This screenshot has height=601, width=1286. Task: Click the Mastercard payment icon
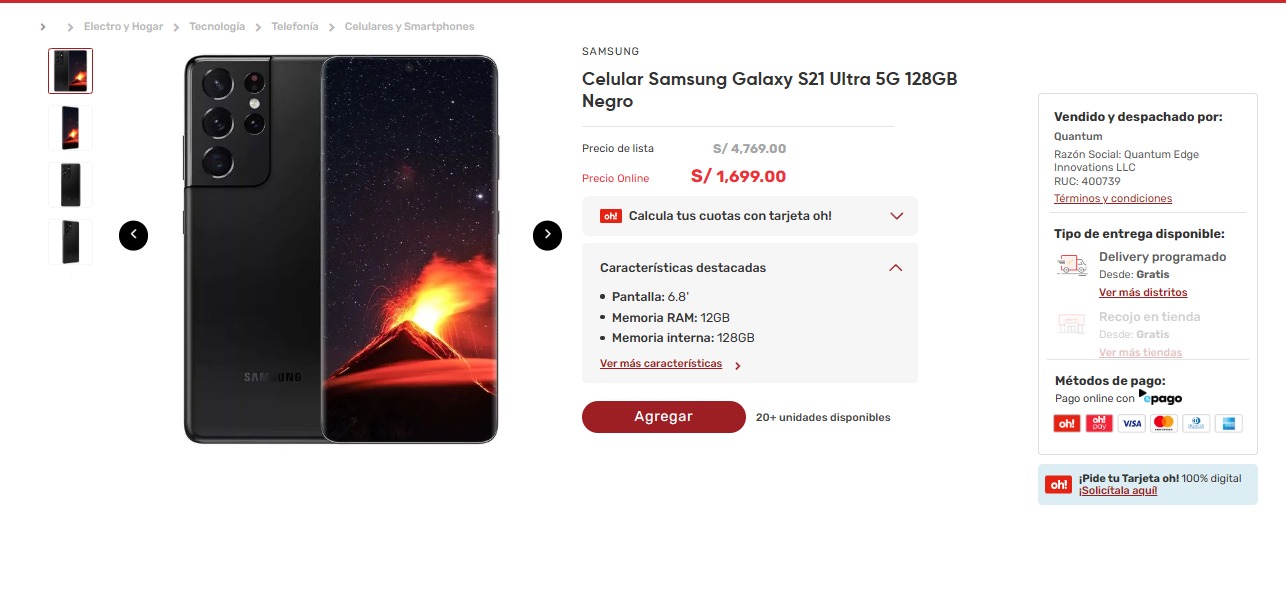click(x=1163, y=423)
